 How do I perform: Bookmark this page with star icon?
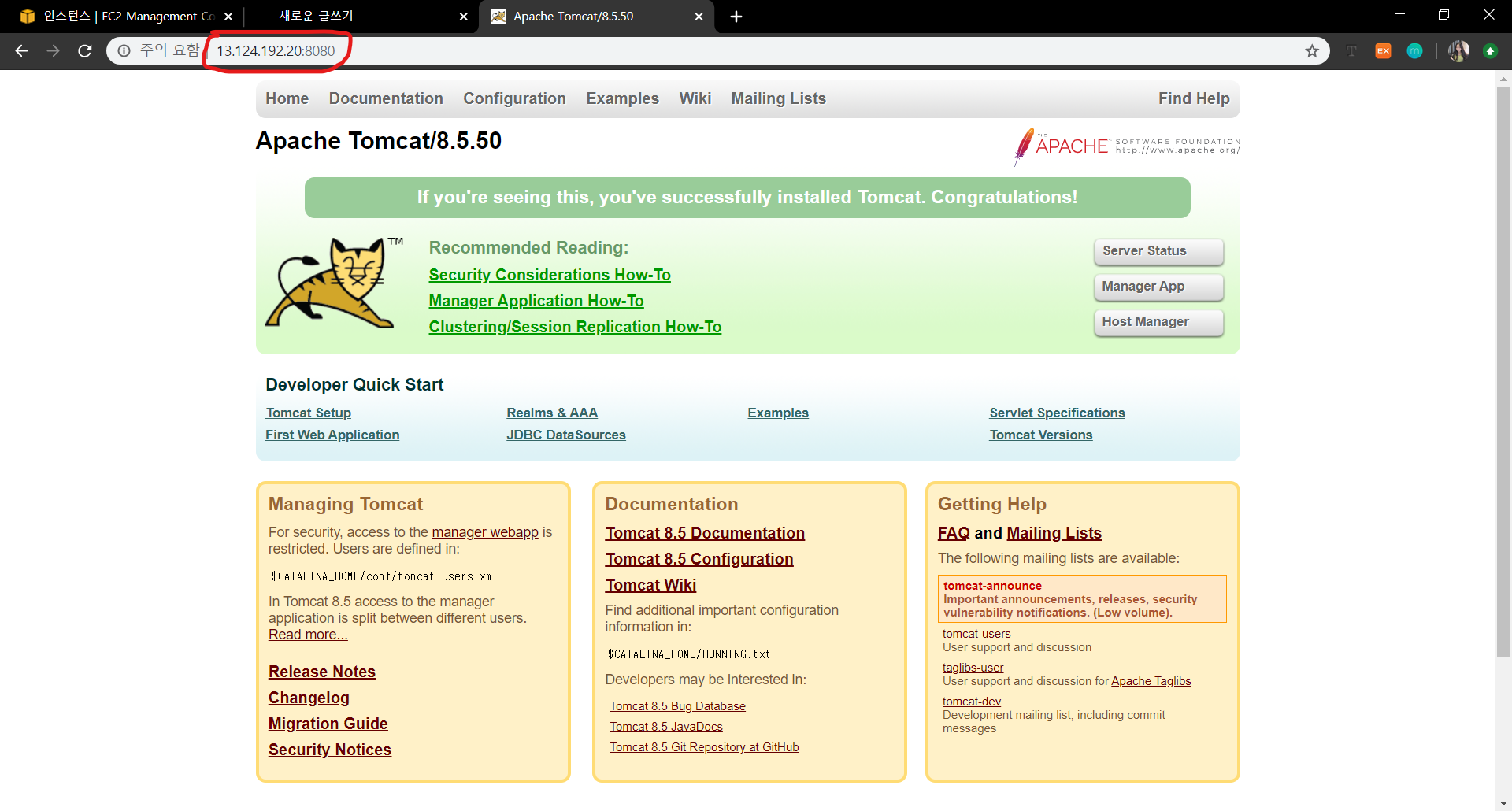coord(1312,51)
